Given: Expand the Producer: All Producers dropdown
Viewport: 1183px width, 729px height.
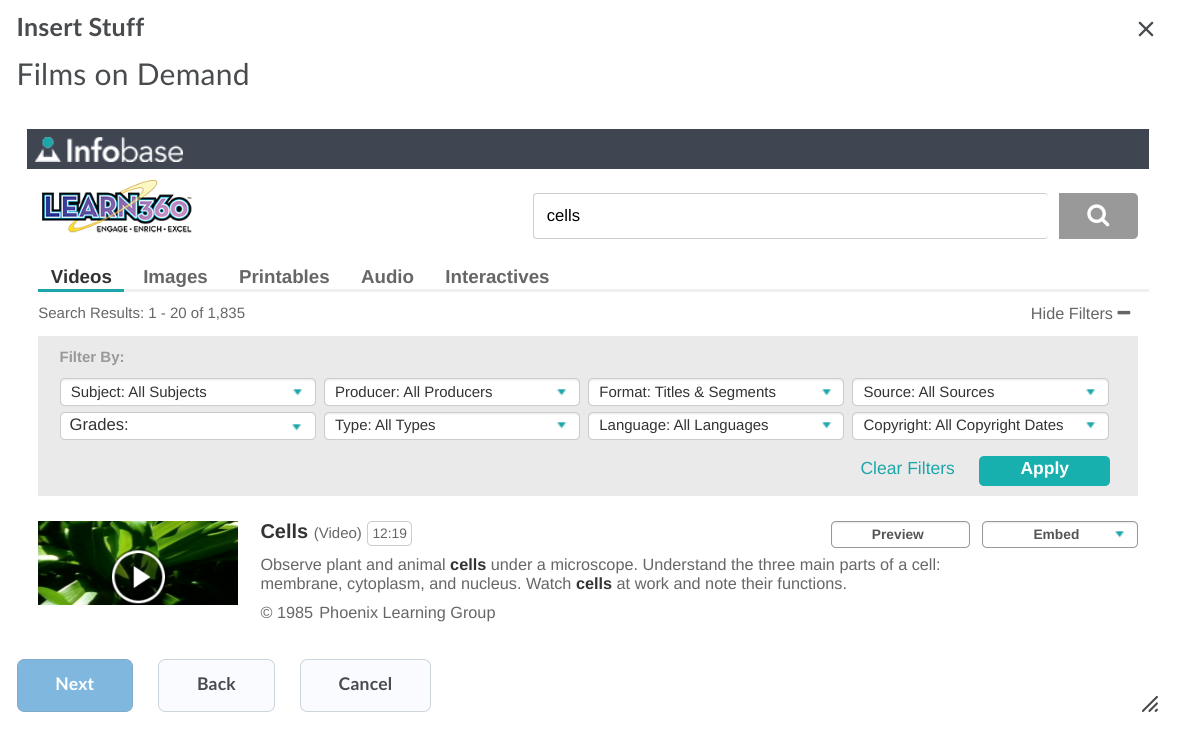Looking at the screenshot, I should tap(451, 392).
